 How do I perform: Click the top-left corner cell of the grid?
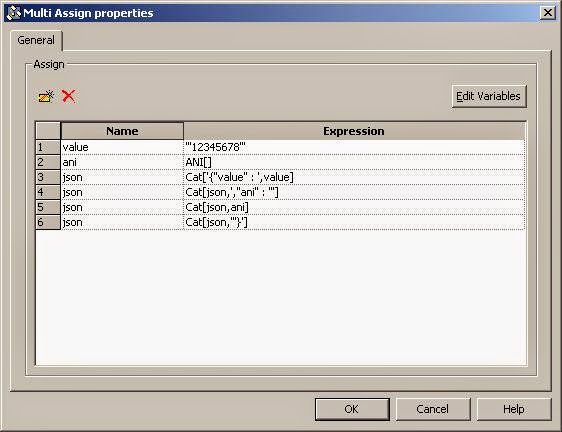click(x=48, y=131)
